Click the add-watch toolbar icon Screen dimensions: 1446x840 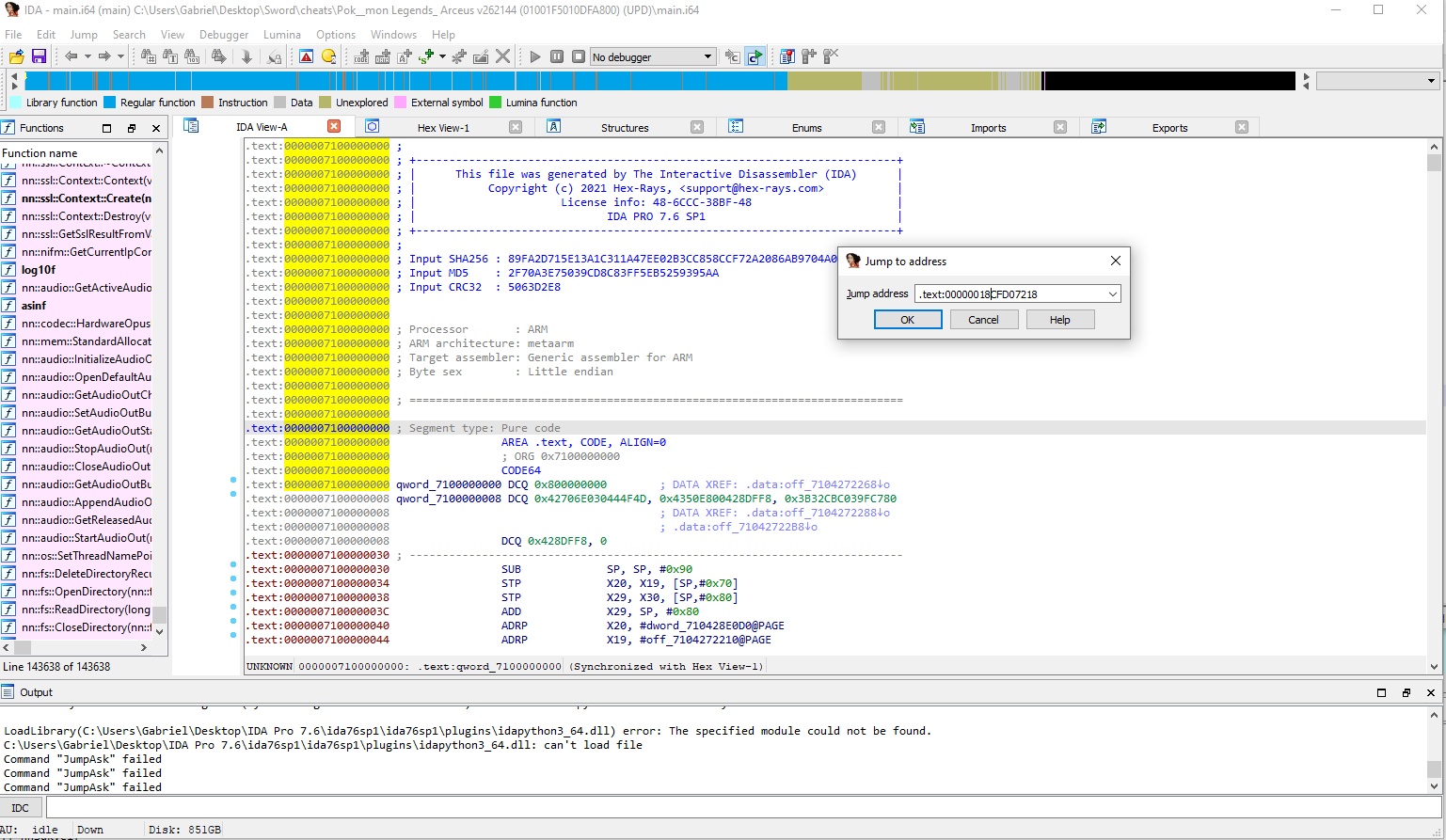pyautogui.click(x=809, y=56)
